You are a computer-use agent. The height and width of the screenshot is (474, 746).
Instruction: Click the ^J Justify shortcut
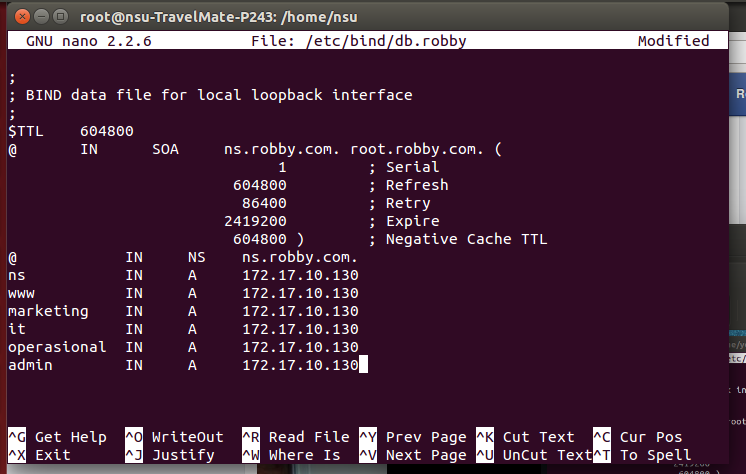(x=170, y=455)
